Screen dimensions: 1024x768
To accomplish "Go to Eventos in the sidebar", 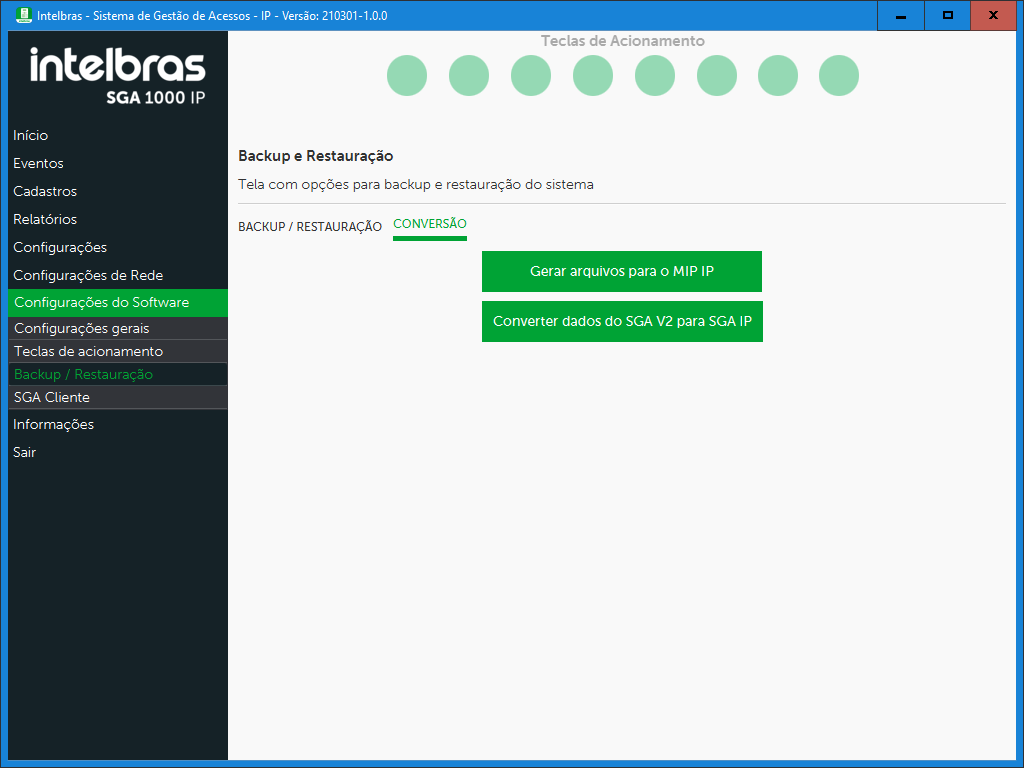I will (x=38, y=163).
